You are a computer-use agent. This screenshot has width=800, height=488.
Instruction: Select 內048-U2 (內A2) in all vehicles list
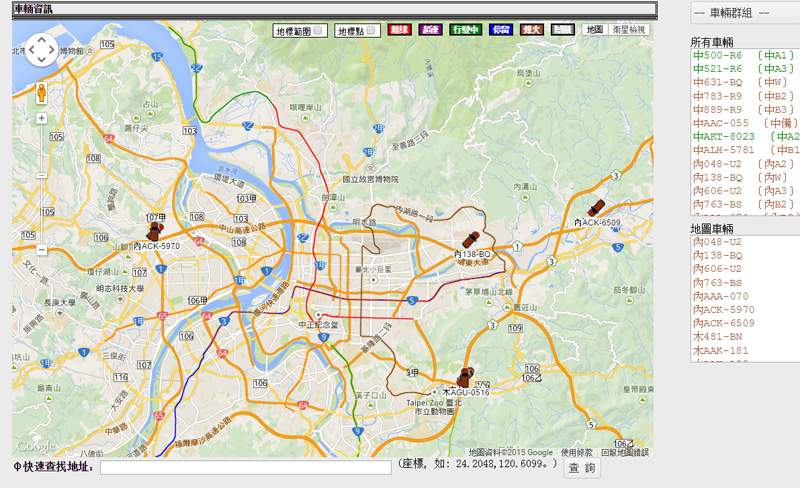click(744, 164)
